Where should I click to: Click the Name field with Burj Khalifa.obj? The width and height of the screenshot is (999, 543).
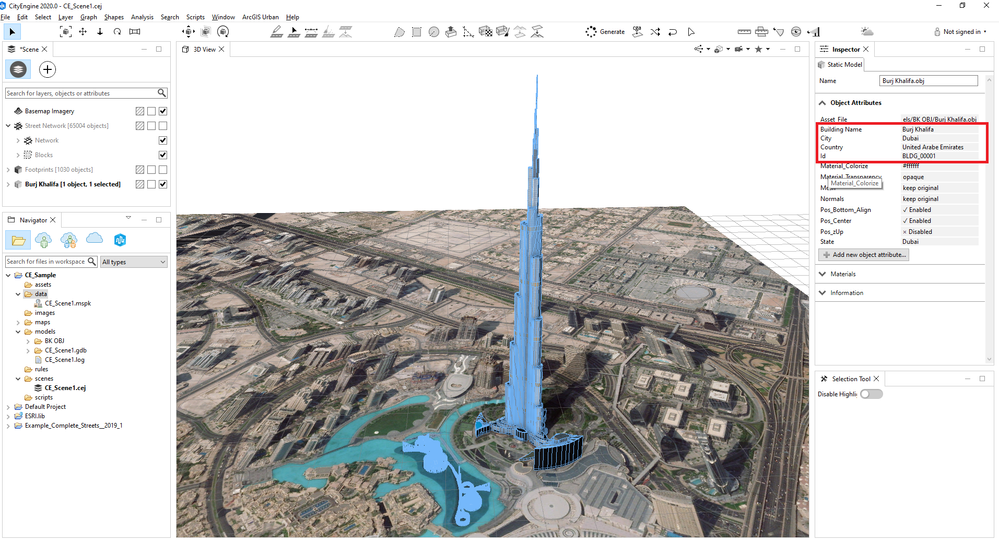tap(928, 81)
